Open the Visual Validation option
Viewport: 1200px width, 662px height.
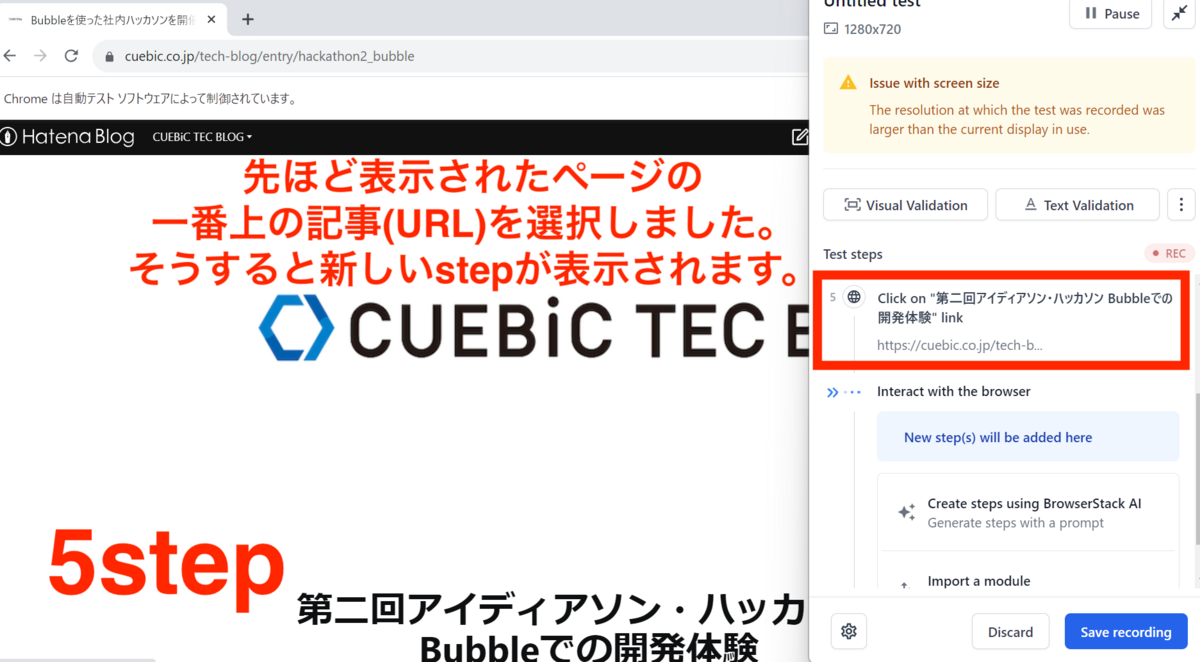coord(905,205)
